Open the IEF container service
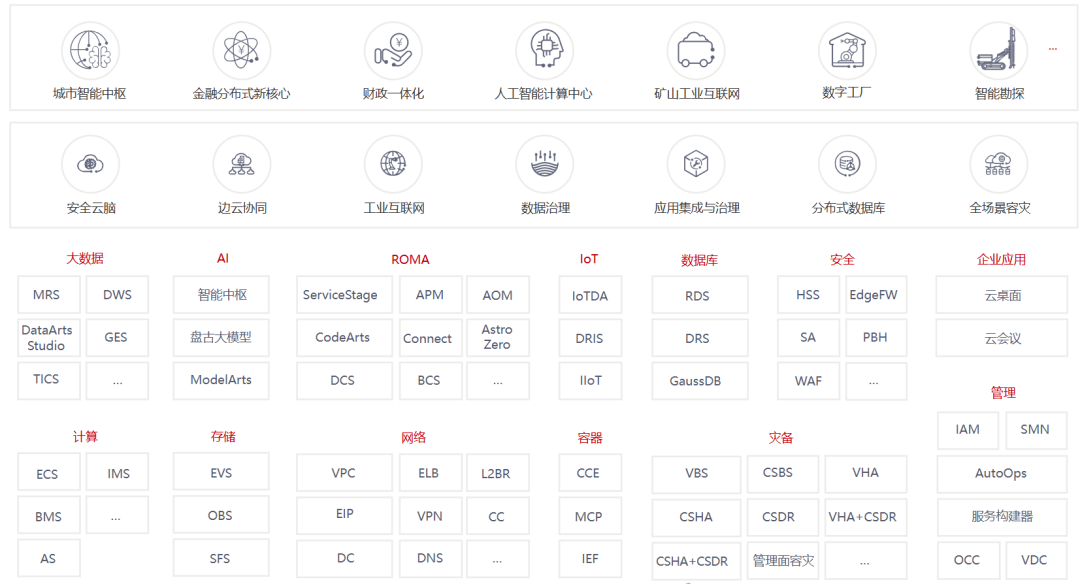The width and height of the screenshot is (1080, 584). click(590, 559)
